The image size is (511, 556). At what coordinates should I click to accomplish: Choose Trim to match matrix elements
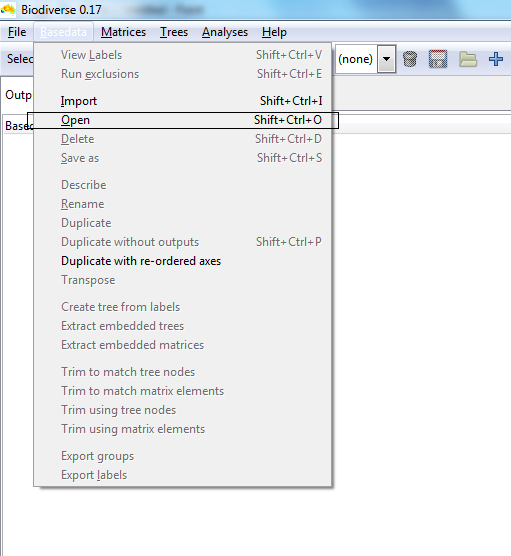click(x=183, y=391)
